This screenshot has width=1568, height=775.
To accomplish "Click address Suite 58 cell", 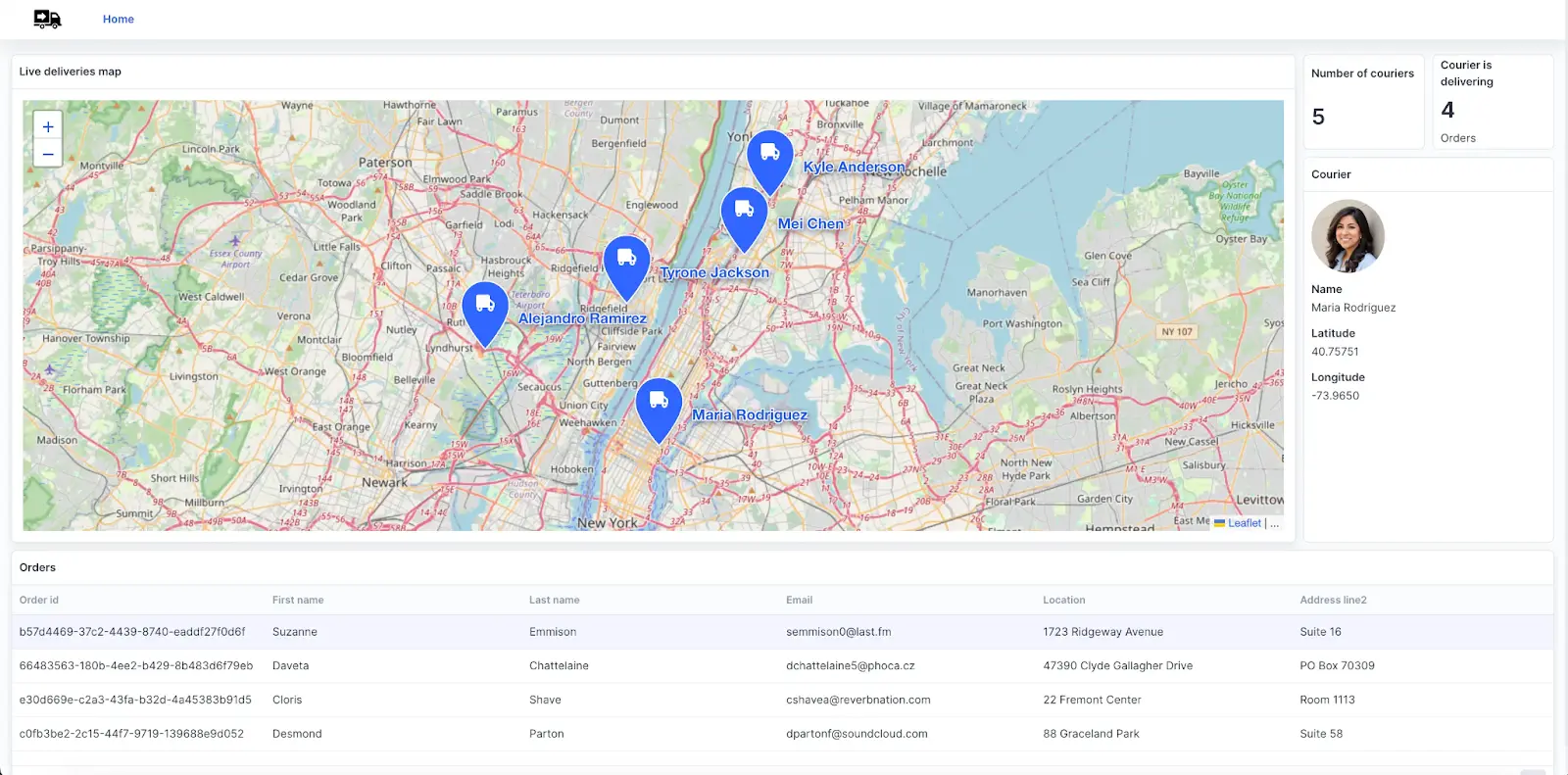I will tap(1322, 734).
